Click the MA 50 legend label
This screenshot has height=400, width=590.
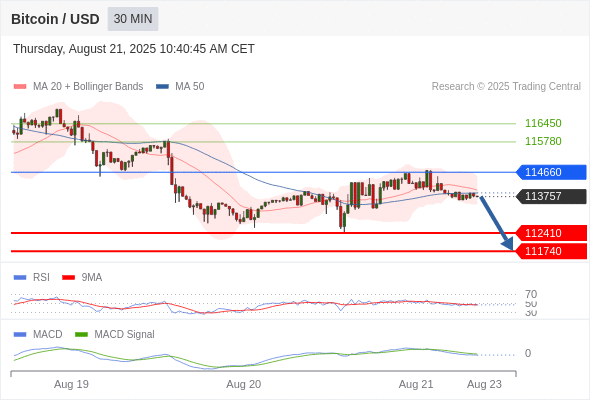[190, 87]
